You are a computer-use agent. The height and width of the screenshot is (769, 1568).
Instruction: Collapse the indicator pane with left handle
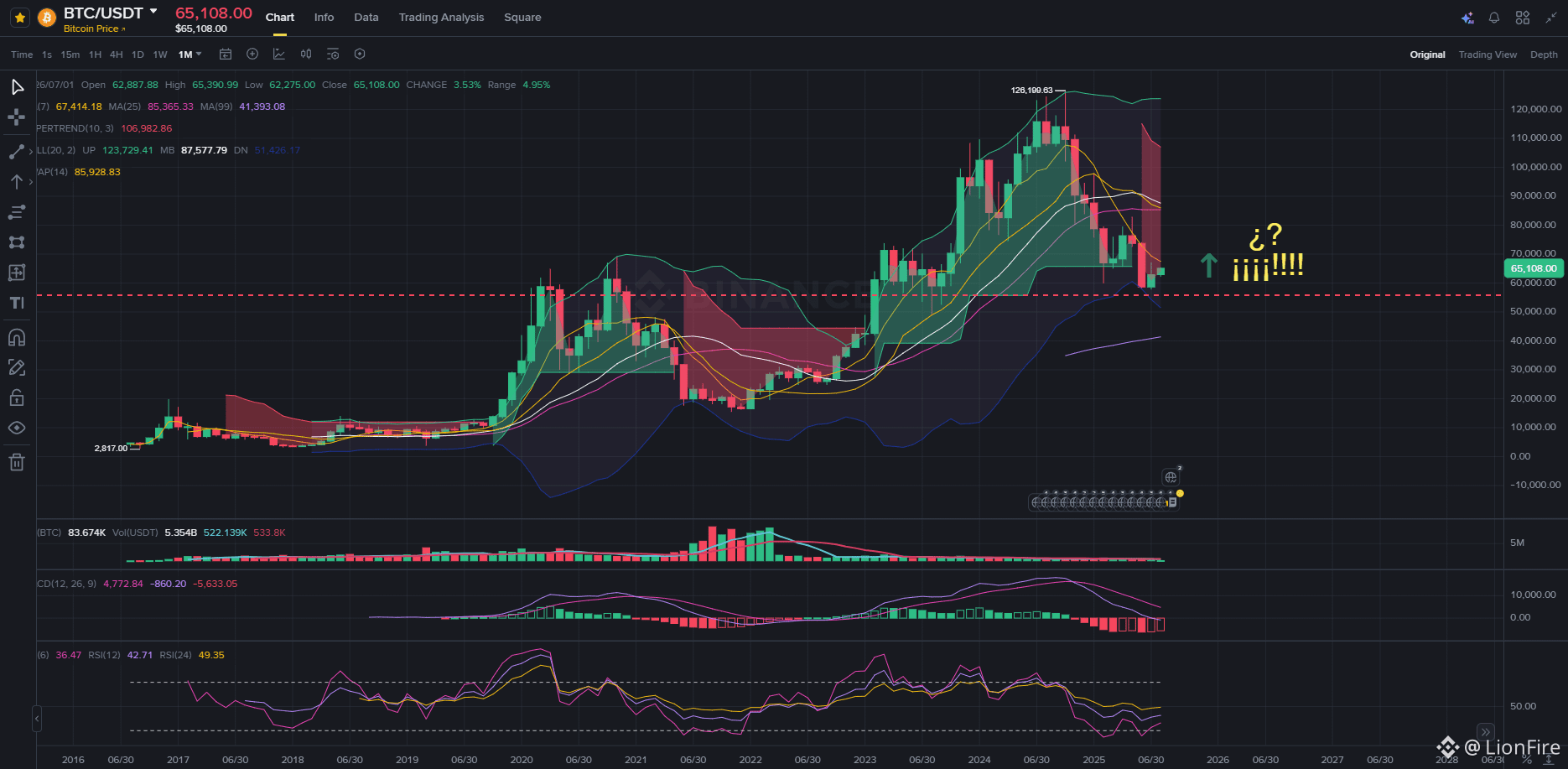click(37, 719)
